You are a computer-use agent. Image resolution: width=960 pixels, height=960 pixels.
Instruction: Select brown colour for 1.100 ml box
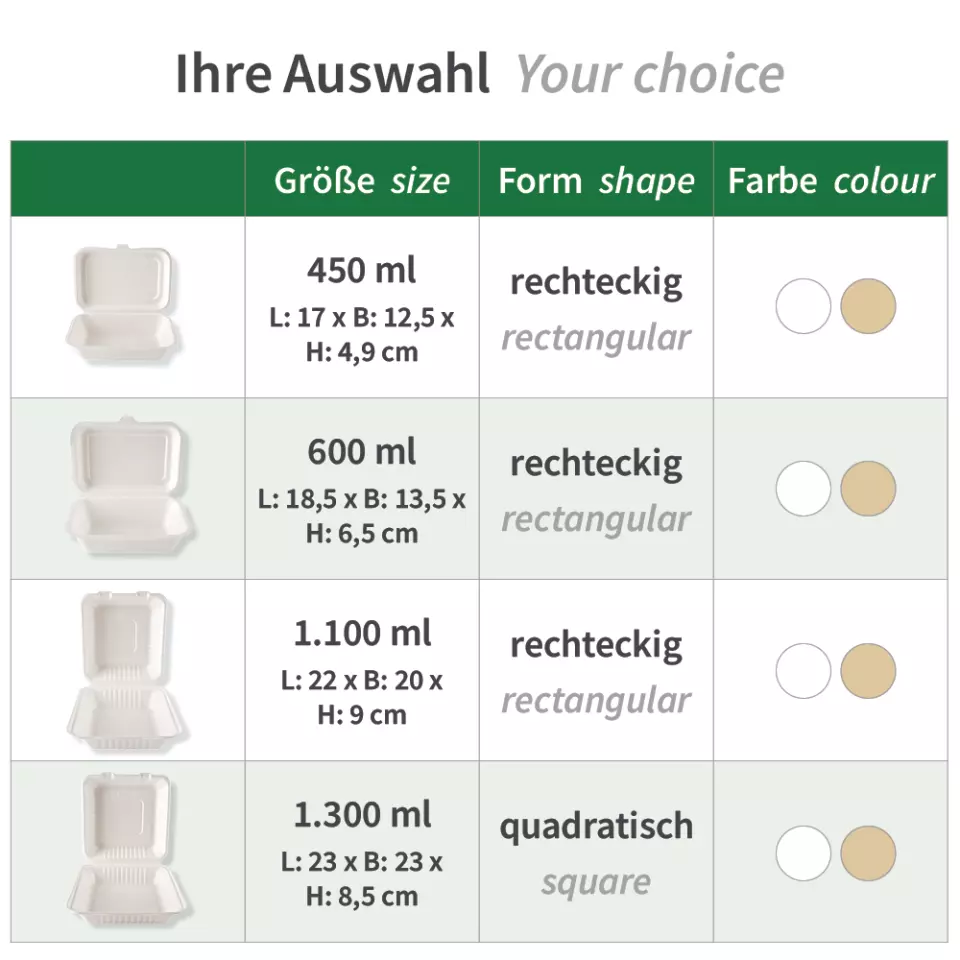coord(868,670)
